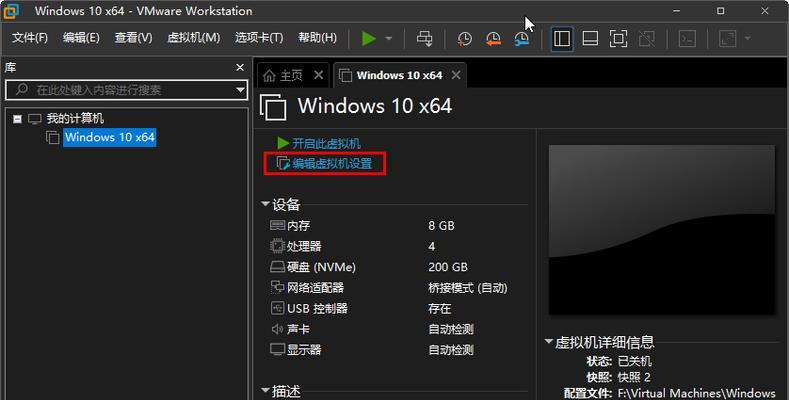Click the speaker icon beside 声卡
This screenshot has height=400, width=789.
coord(277,329)
